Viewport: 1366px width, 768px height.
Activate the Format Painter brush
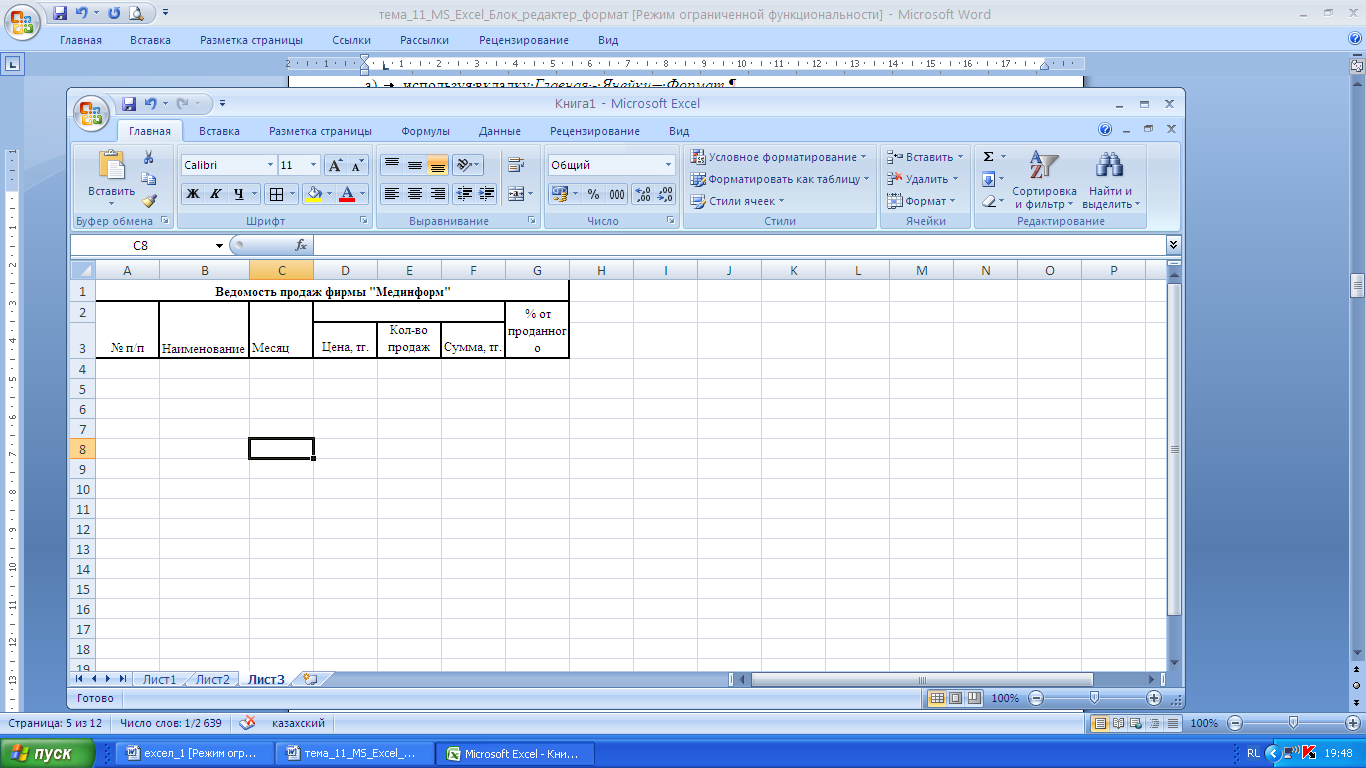coord(149,200)
